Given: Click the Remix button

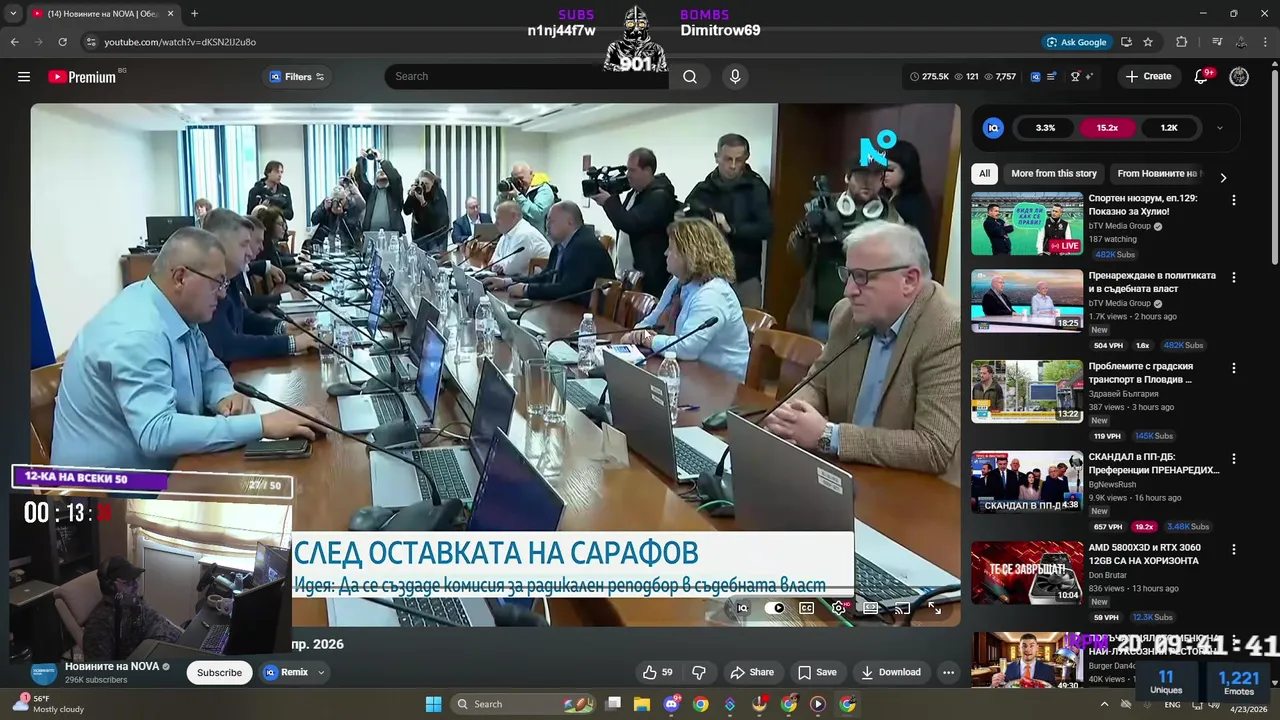Looking at the screenshot, I should 286,672.
